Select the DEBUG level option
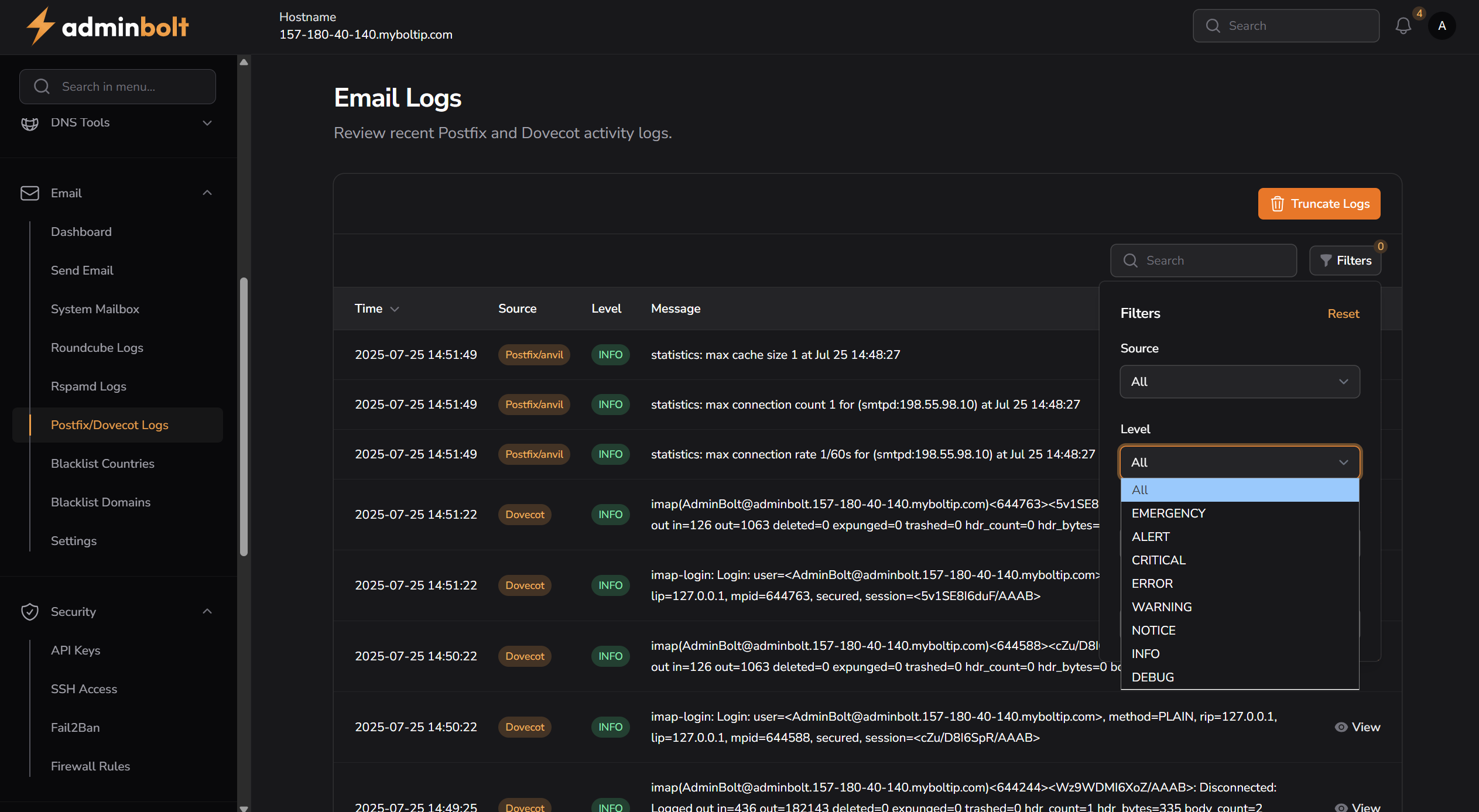Viewport: 1479px width, 812px height. [1153, 677]
